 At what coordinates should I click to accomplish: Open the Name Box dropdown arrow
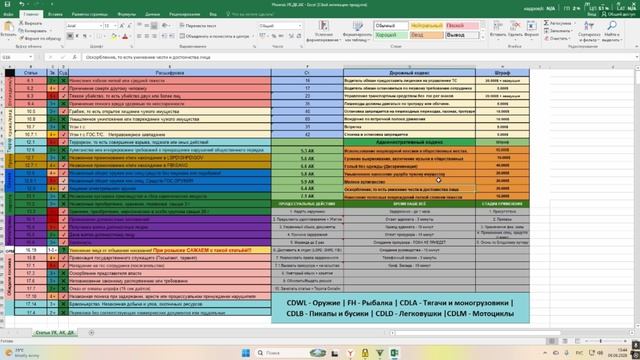click(x=31, y=57)
